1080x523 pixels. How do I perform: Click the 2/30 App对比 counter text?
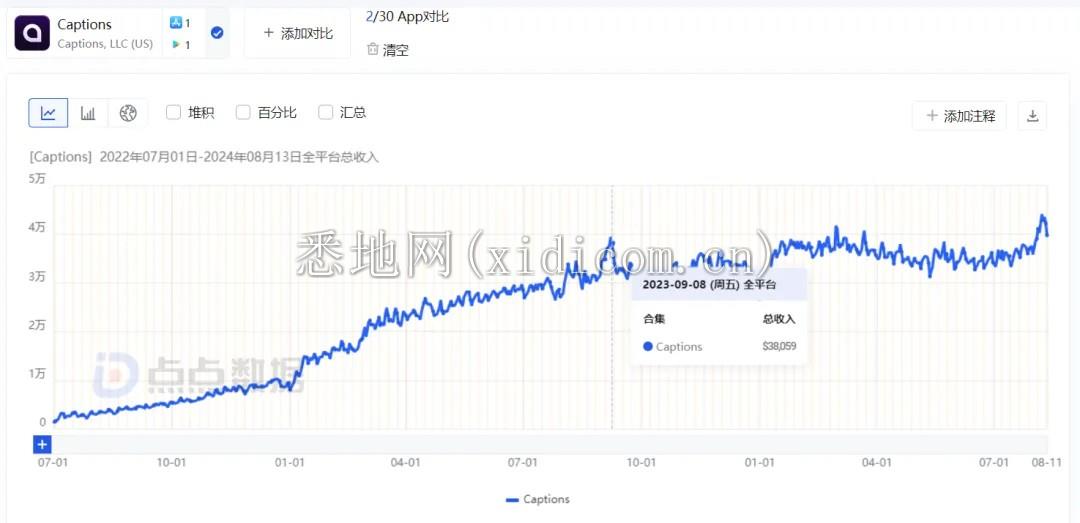(407, 17)
